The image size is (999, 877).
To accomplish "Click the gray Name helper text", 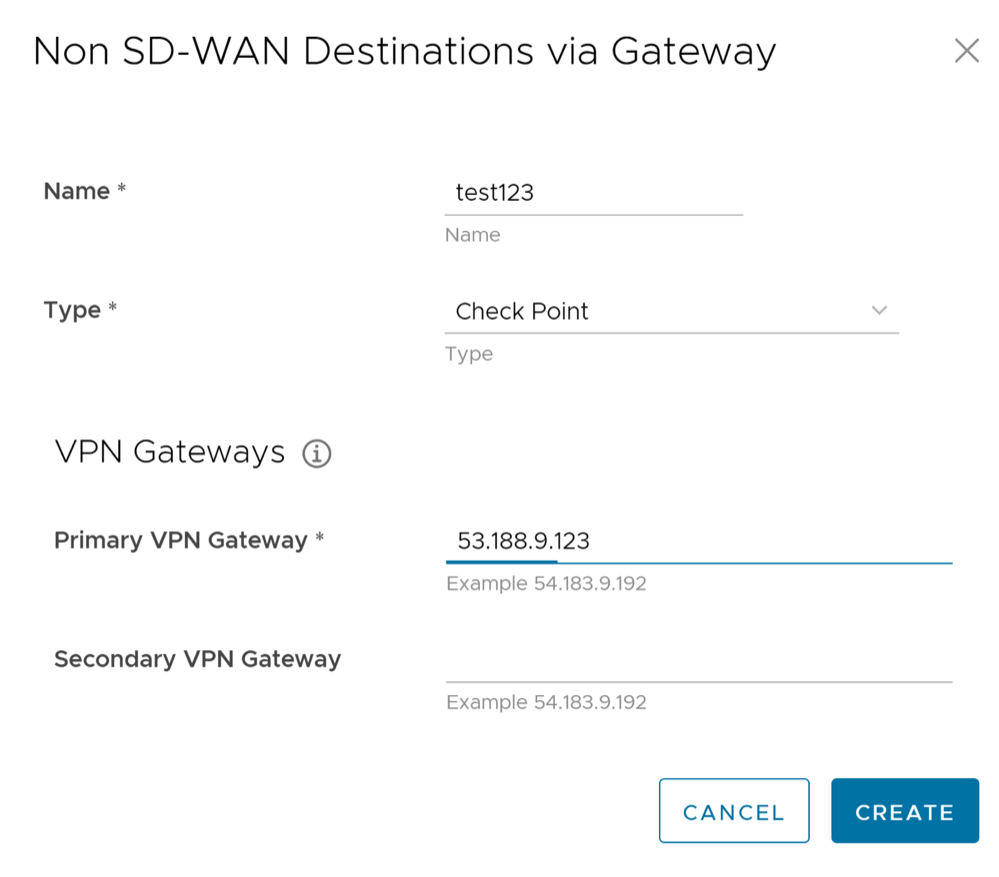I will tap(472, 235).
